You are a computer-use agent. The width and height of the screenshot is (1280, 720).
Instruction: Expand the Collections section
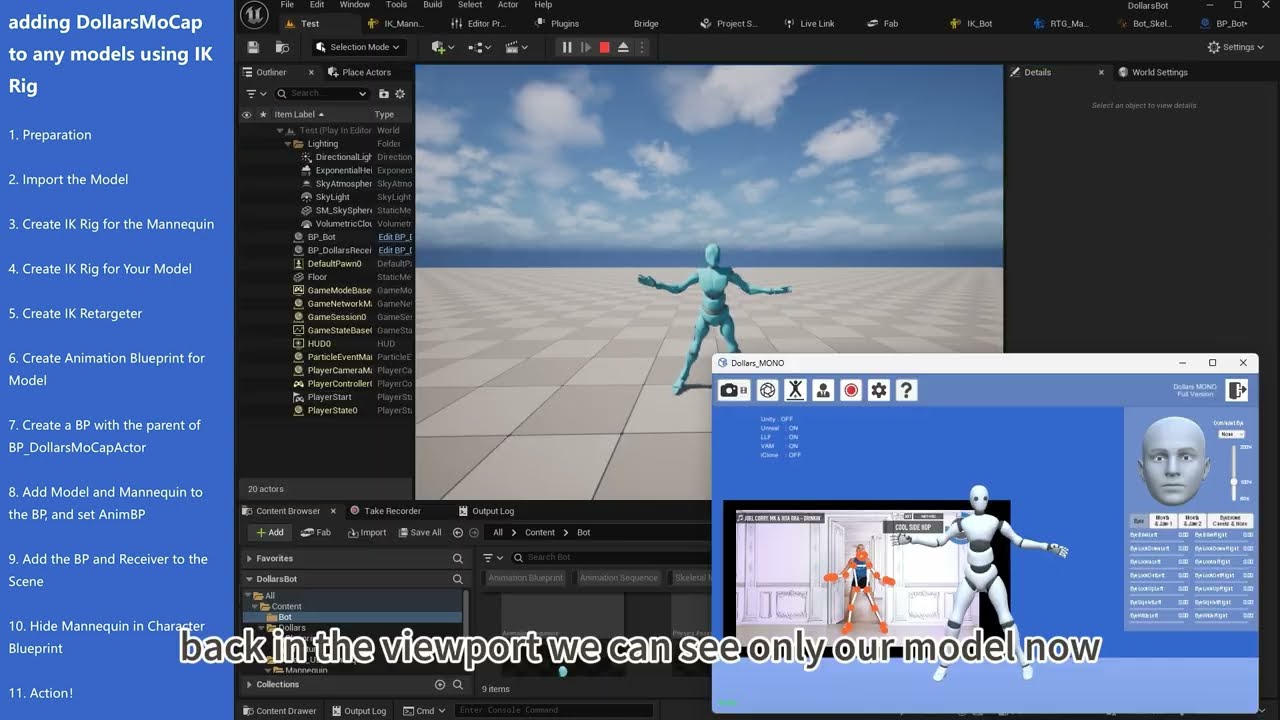pyautogui.click(x=250, y=684)
